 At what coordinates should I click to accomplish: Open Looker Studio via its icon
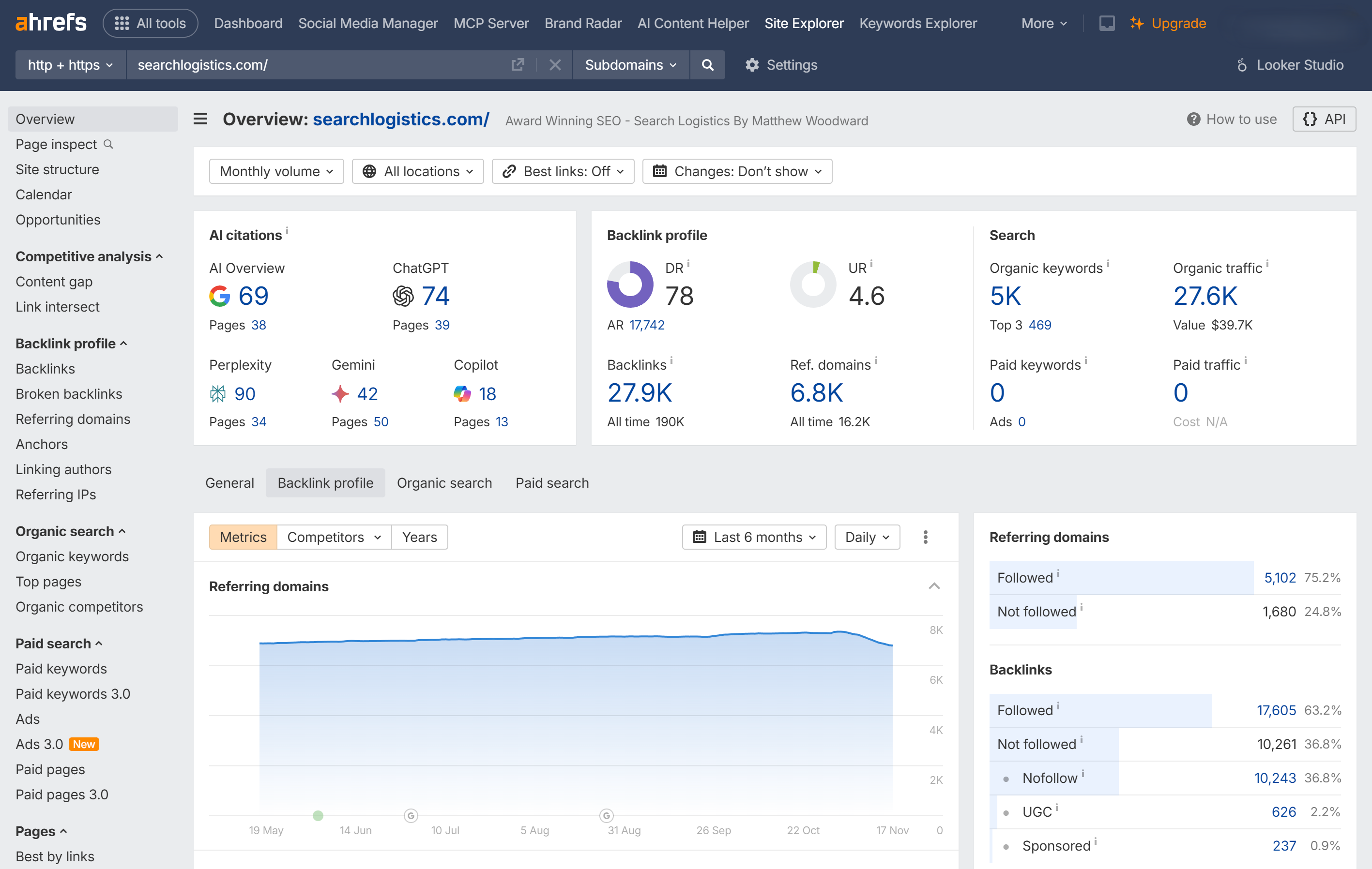pyautogui.click(x=1242, y=64)
